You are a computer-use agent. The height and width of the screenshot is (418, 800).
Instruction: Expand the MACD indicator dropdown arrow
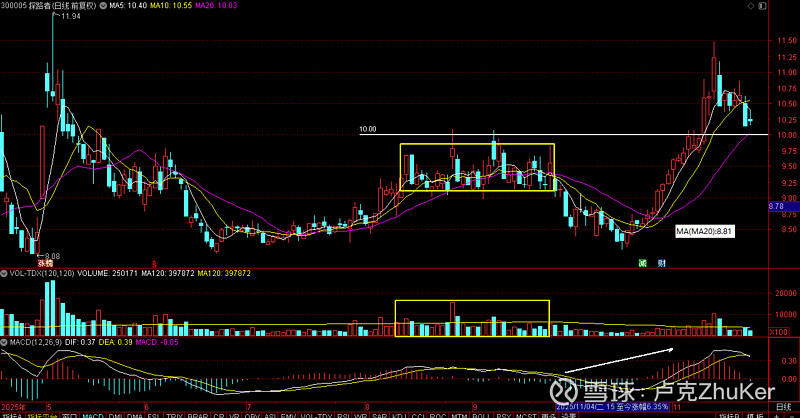click(5, 342)
